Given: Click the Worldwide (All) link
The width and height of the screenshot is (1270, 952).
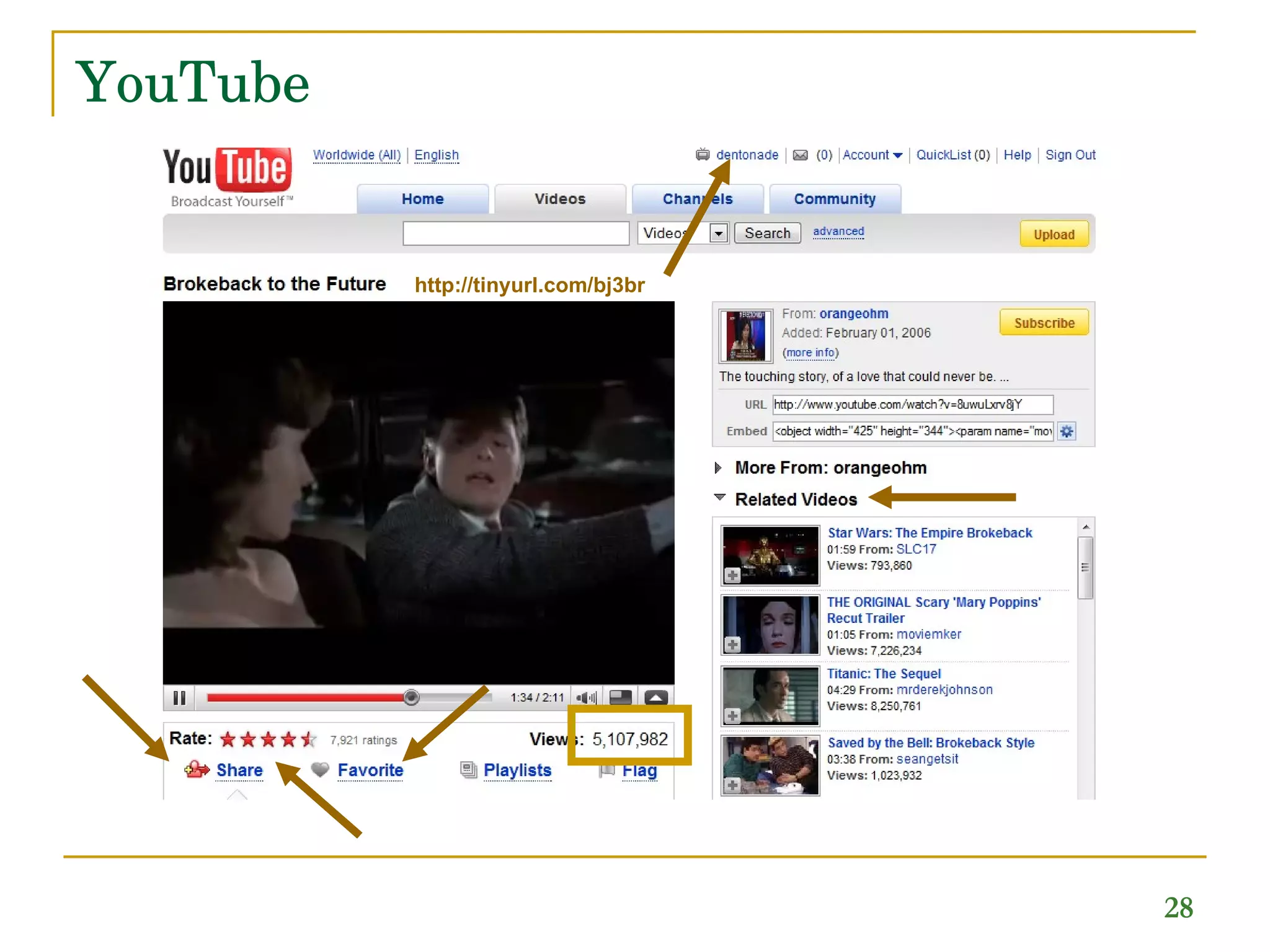Looking at the screenshot, I should coord(357,155).
